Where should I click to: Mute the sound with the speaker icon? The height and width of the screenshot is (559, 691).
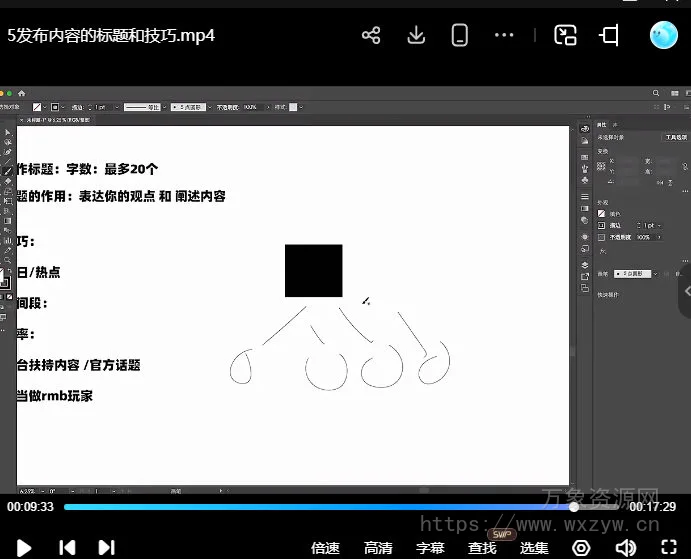(625, 547)
